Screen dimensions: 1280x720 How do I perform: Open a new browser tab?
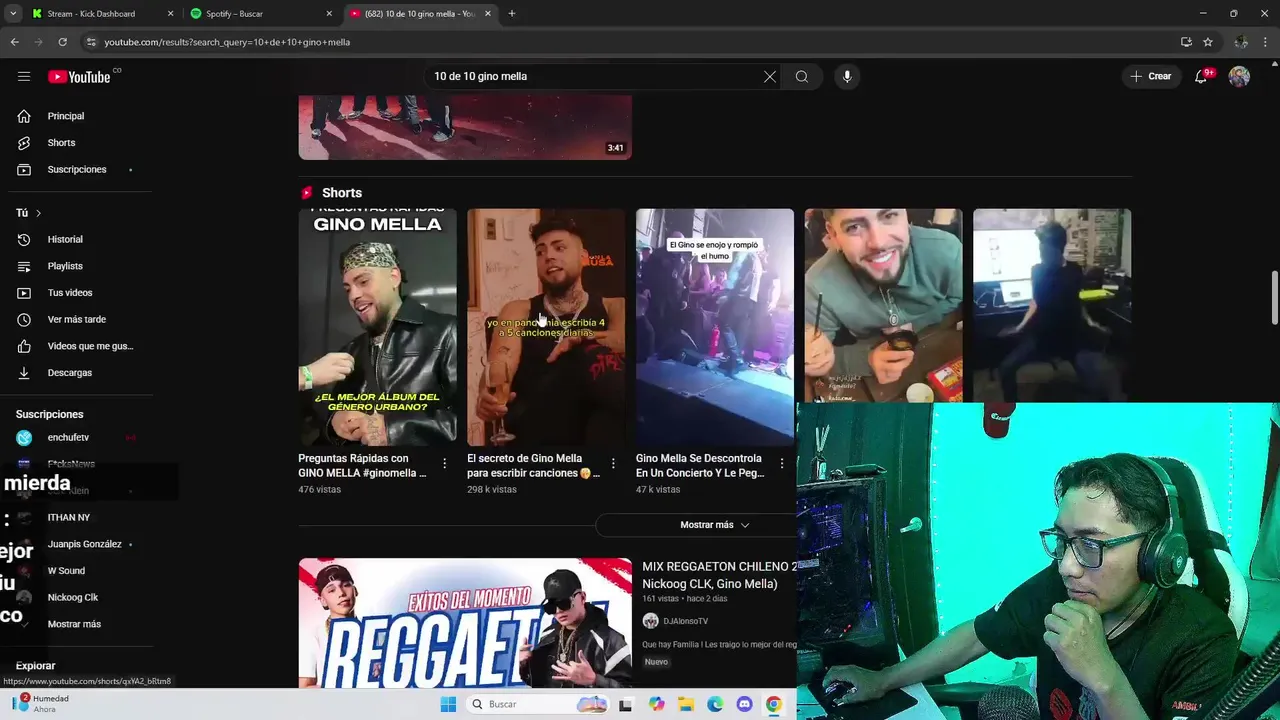click(512, 13)
